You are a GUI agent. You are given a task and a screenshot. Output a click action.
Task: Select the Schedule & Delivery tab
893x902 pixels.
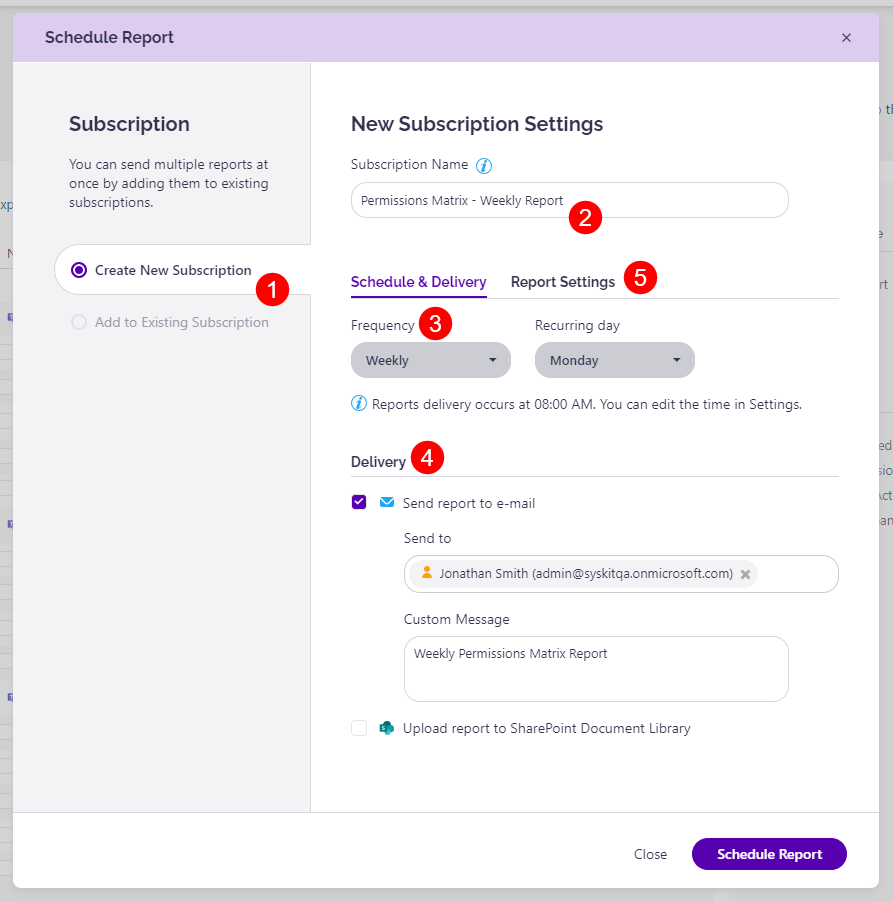418,282
